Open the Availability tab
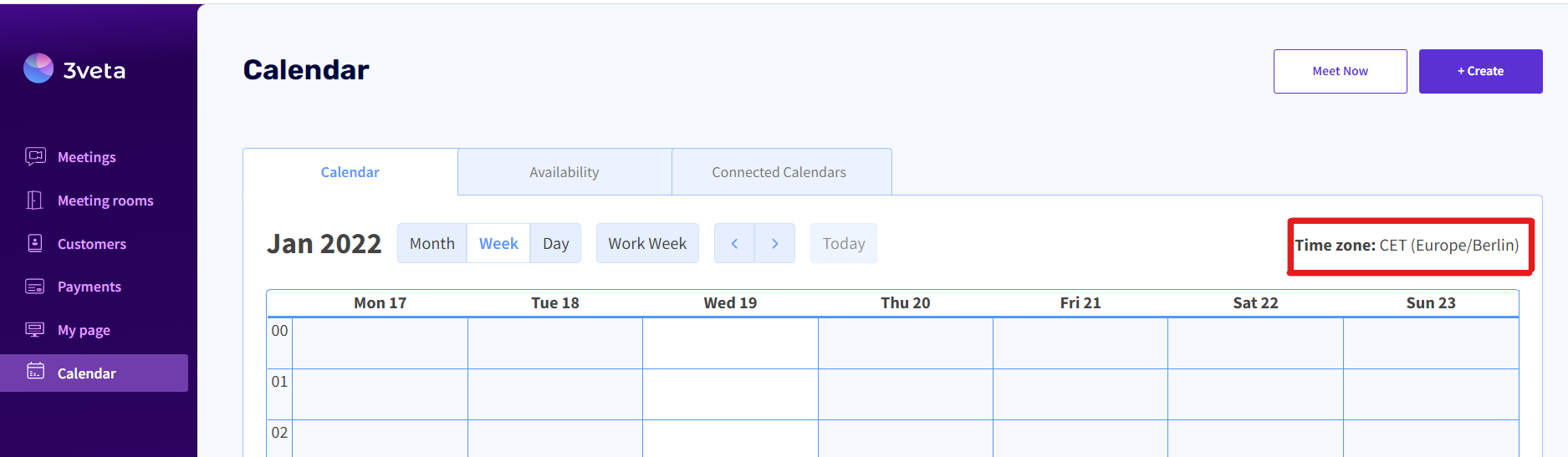 [x=564, y=172]
